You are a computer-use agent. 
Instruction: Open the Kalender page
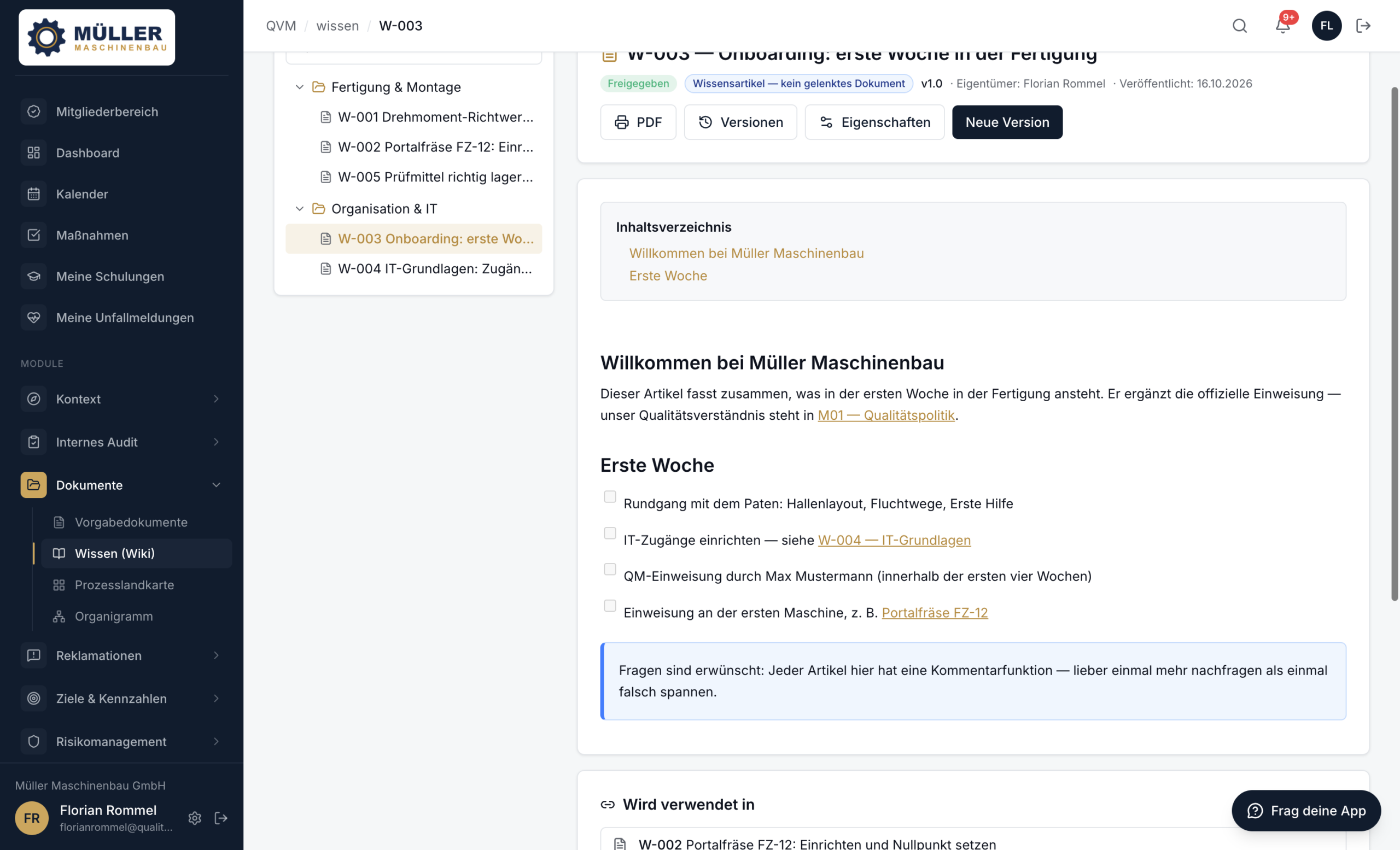pyautogui.click(x=121, y=194)
